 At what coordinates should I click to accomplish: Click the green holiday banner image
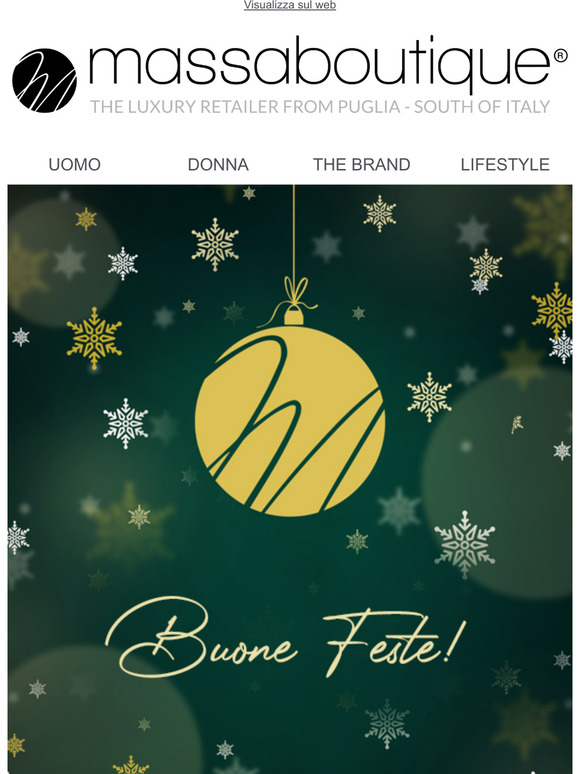click(x=290, y=479)
